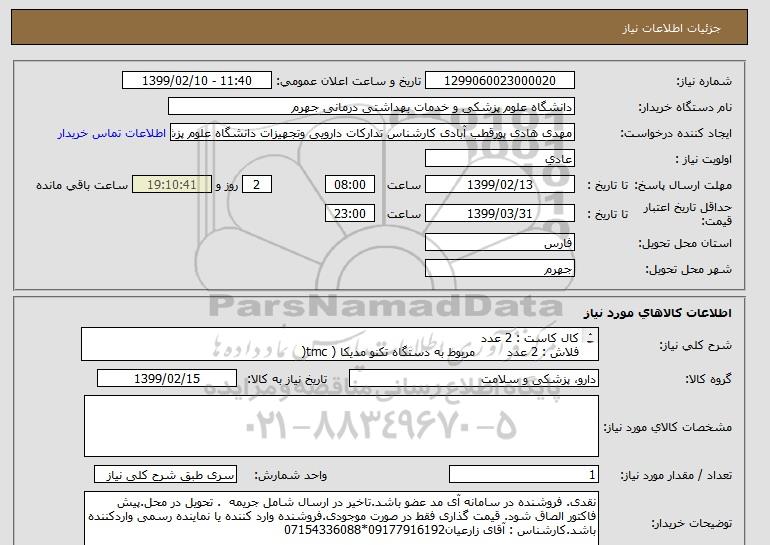Click response deadline time 08:00

[x=350, y=185]
